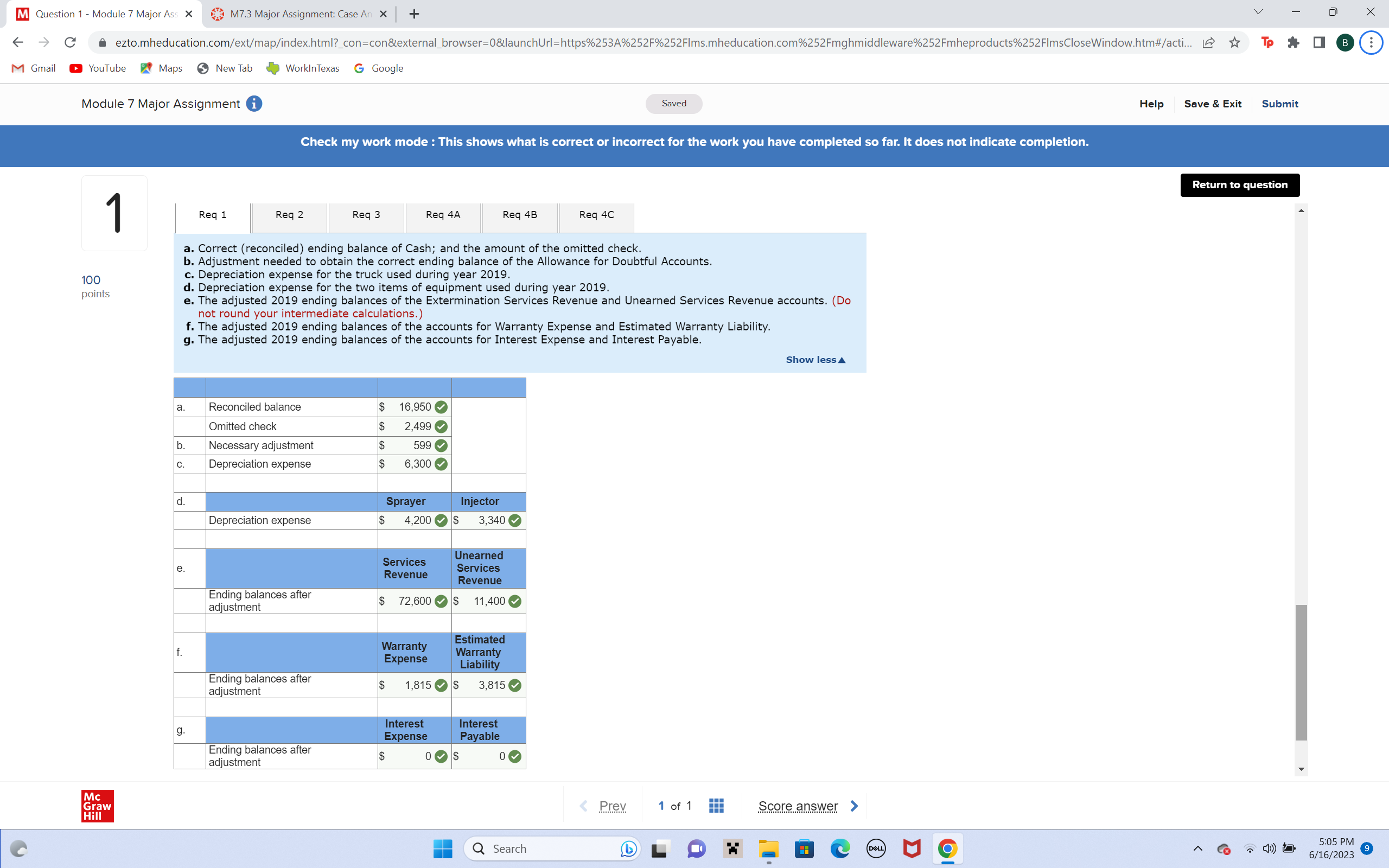
Task: Open the Wi-Fi network icon in tray
Action: 1250,848
